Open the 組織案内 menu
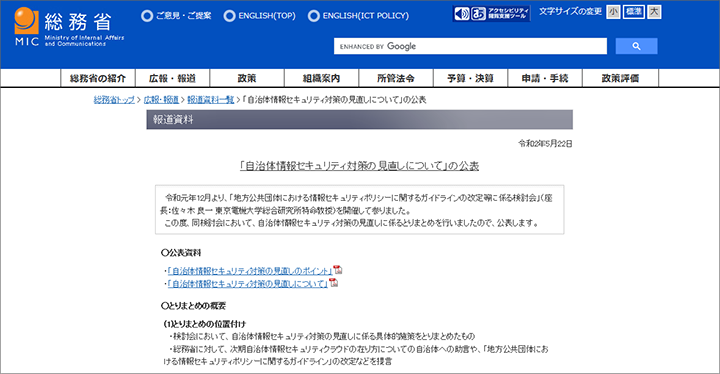Viewport: 720px width, 374px height. coord(321,78)
